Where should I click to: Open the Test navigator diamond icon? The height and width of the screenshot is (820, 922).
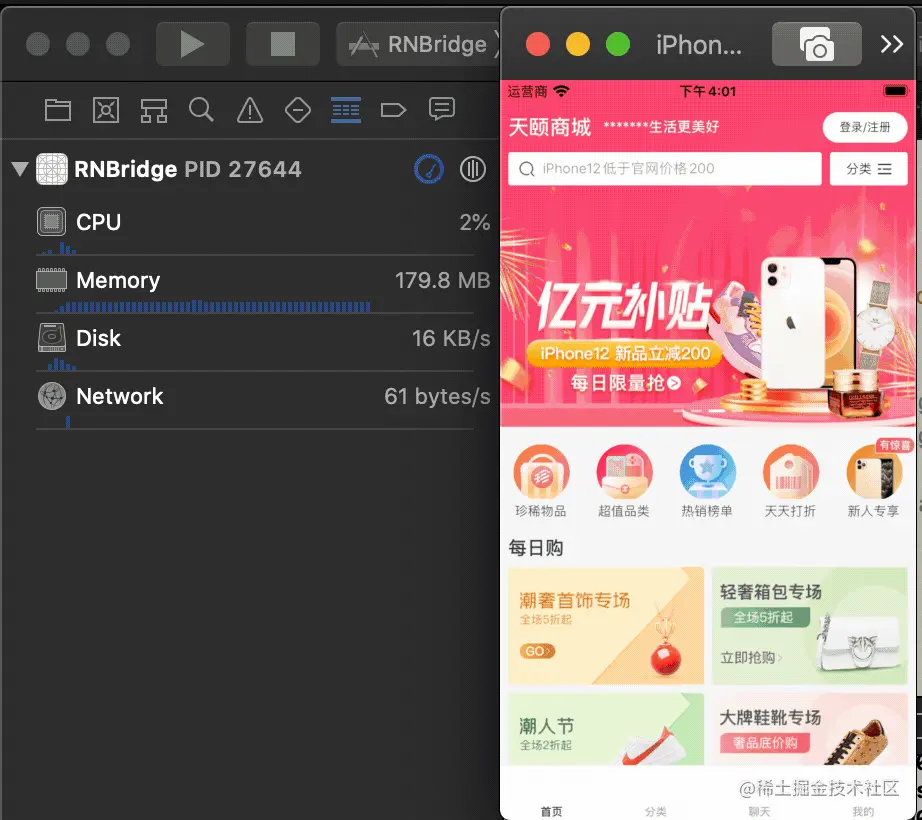pos(298,110)
